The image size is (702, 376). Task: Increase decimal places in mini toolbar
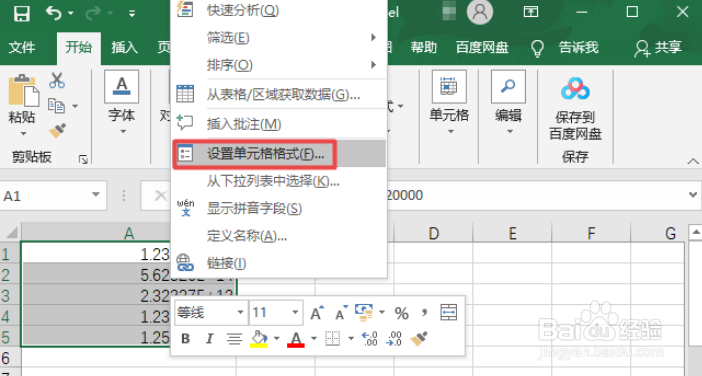click(x=369, y=339)
